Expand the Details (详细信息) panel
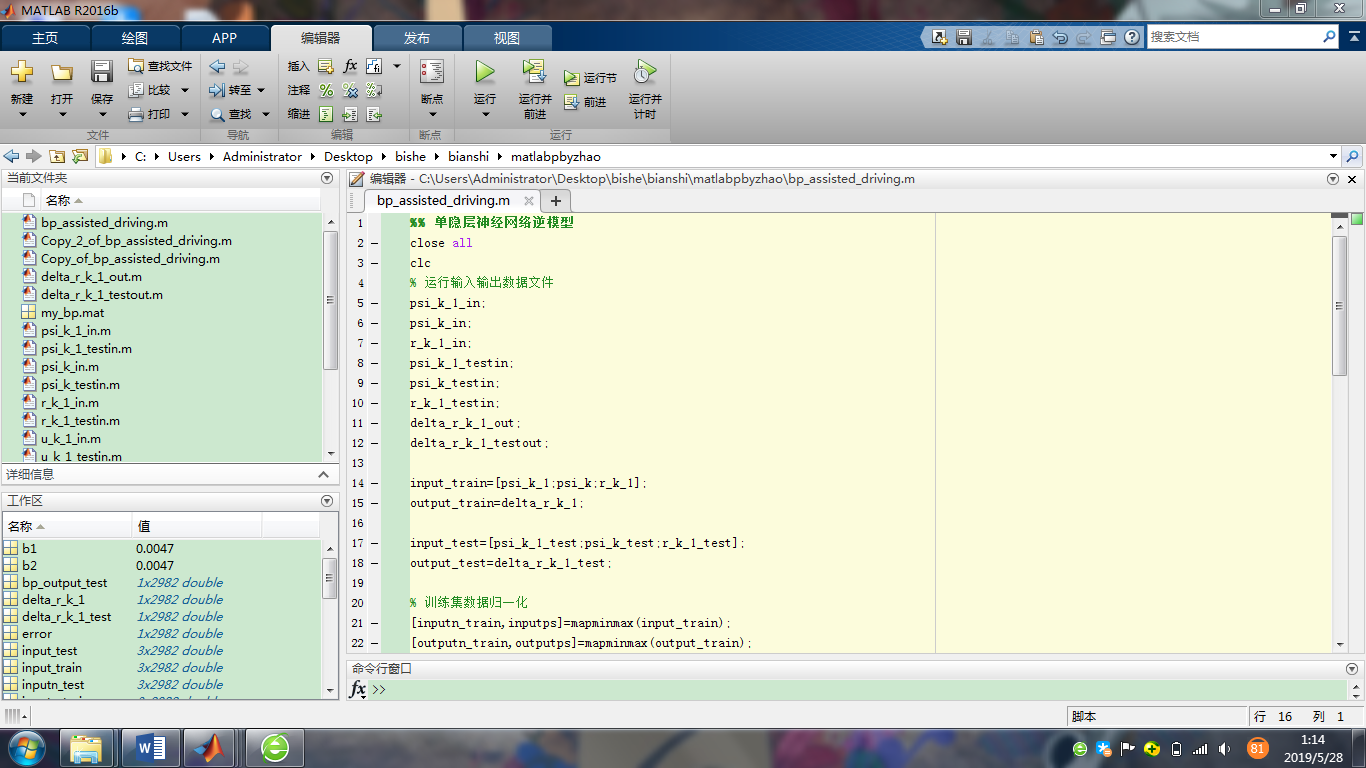 click(323, 475)
